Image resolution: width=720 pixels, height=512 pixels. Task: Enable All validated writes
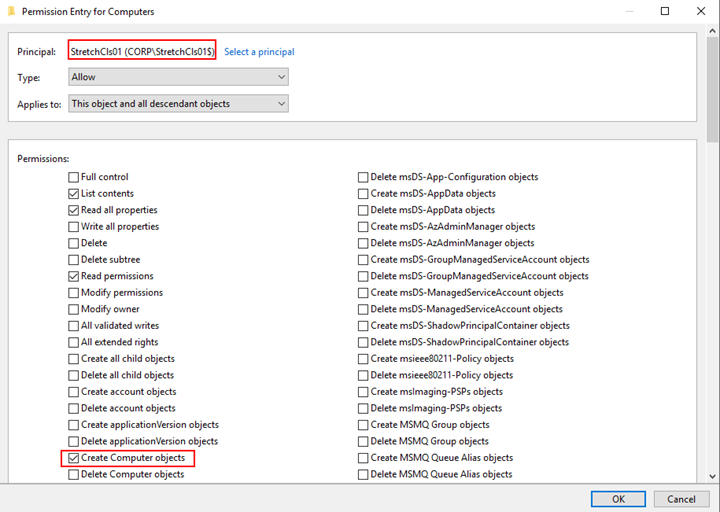[x=73, y=326]
